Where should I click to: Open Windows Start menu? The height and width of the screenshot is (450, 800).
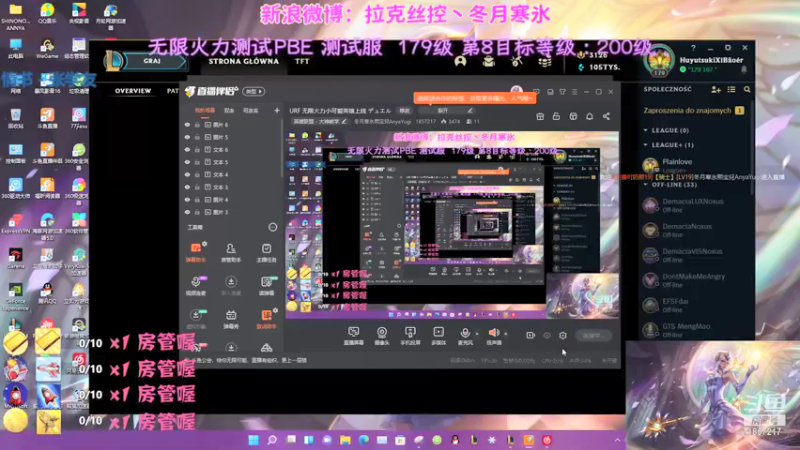[253, 440]
